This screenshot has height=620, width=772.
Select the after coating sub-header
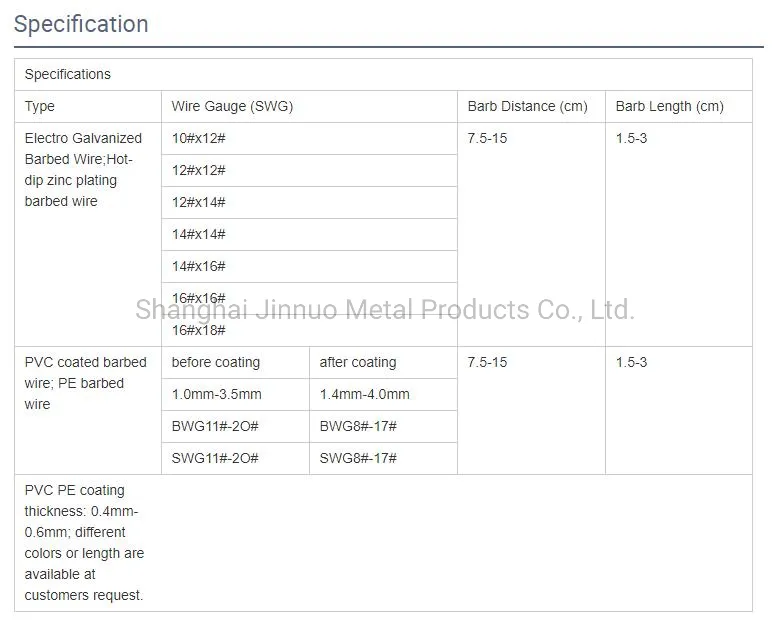coord(358,362)
